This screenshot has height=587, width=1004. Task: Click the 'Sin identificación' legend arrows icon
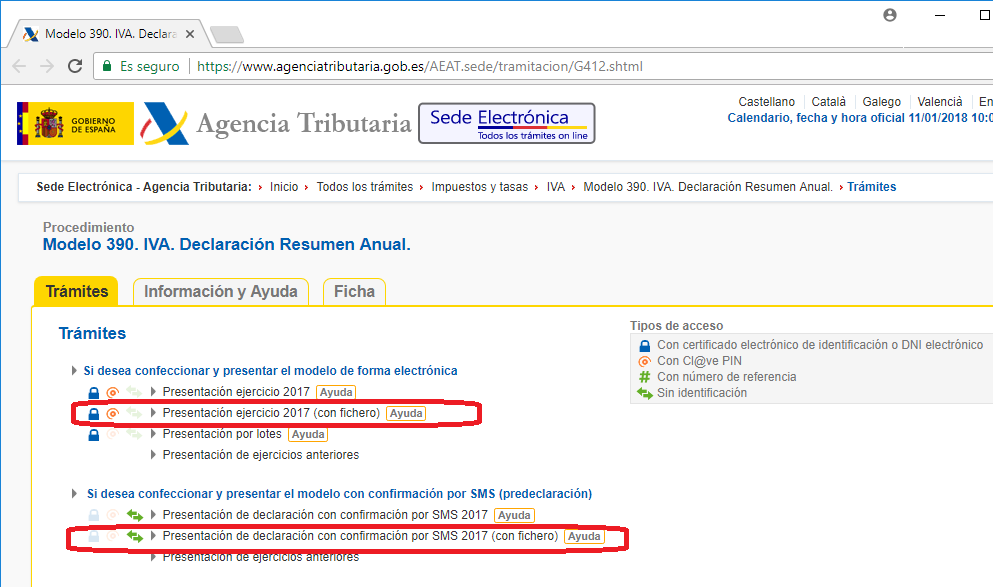pyautogui.click(x=645, y=393)
